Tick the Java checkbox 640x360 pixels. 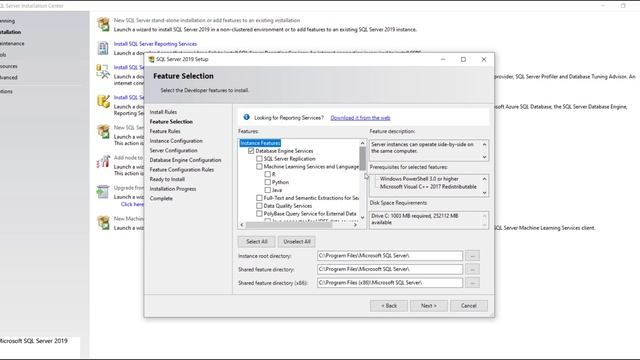pyautogui.click(x=267, y=190)
